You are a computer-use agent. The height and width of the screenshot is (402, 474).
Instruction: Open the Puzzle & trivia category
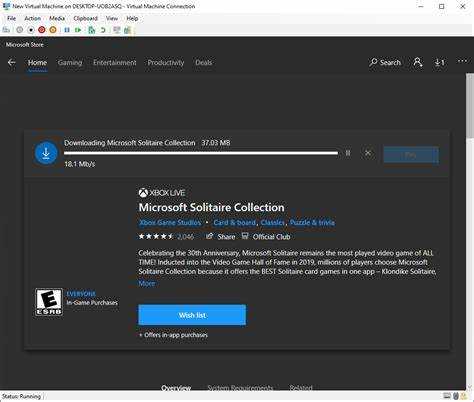click(312, 223)
